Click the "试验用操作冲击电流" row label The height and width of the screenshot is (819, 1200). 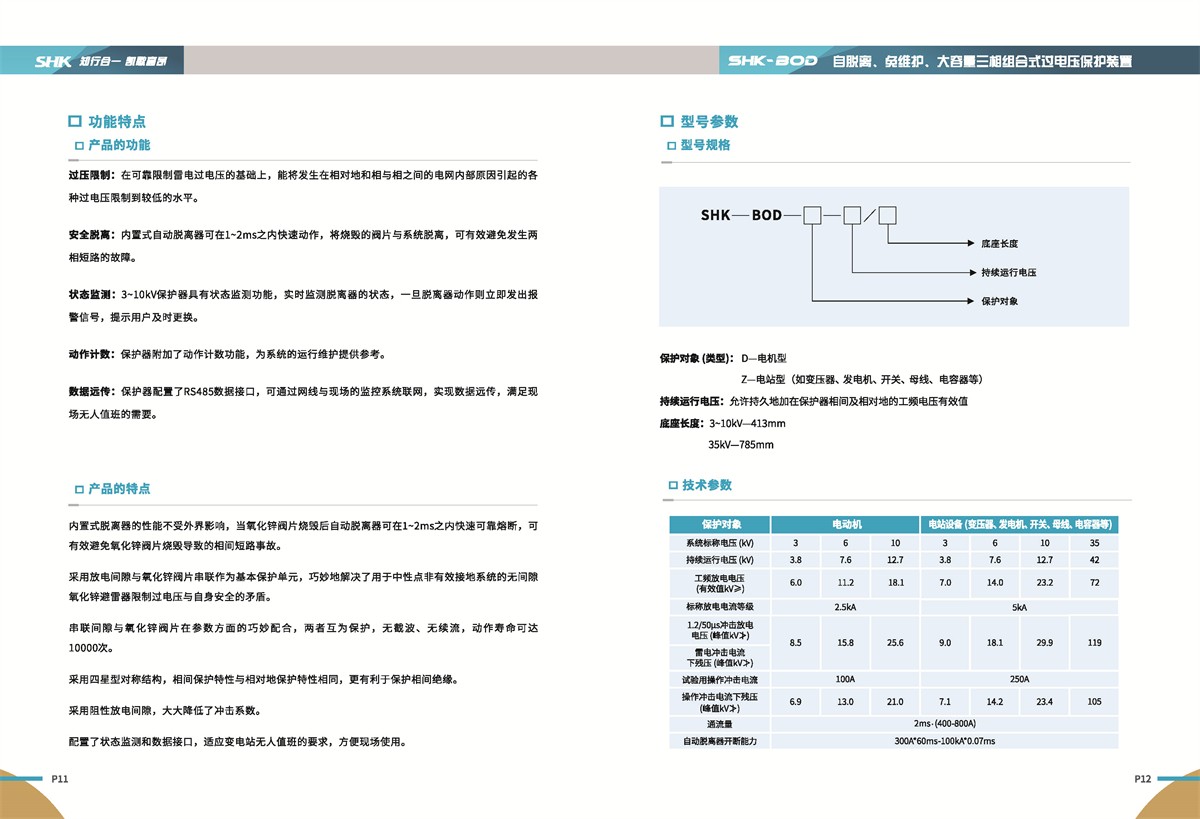click(720, 679)
